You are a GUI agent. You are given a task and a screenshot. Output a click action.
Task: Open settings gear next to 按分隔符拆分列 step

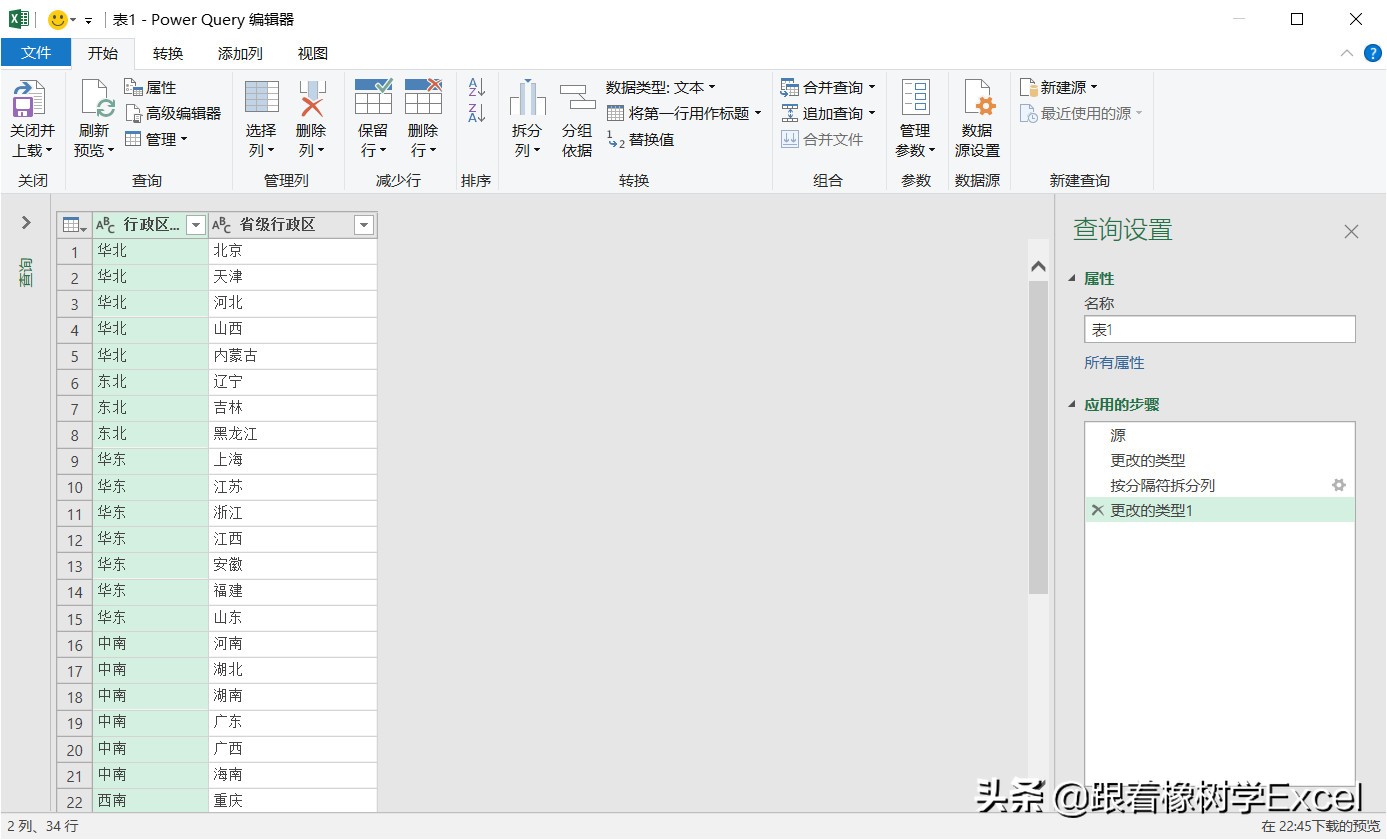pyautogui.click(x=1339, y=485)
